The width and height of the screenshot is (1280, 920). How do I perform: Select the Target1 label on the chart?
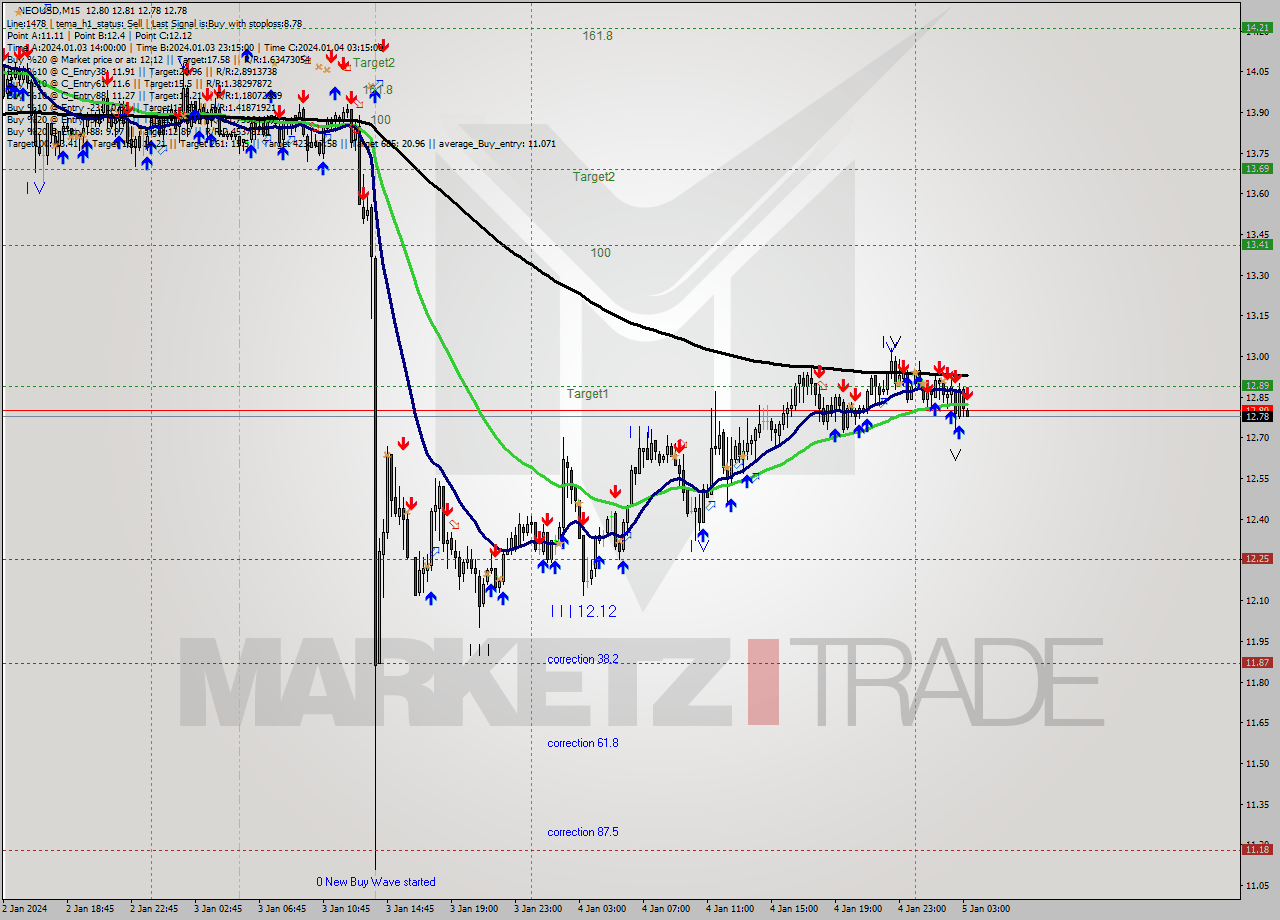(x=588, y=394)
